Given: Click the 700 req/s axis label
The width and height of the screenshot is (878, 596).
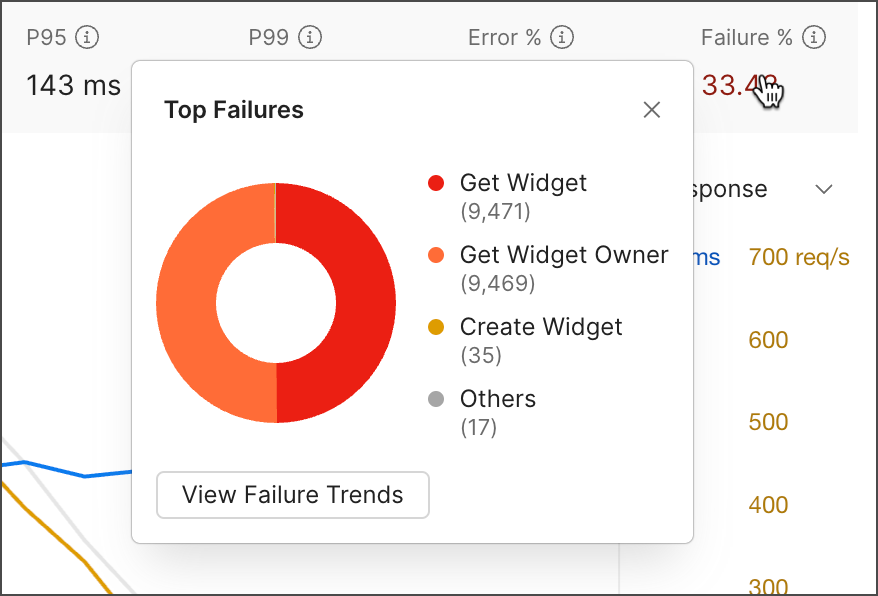Looking at the screenshot, I should point(798,256).
